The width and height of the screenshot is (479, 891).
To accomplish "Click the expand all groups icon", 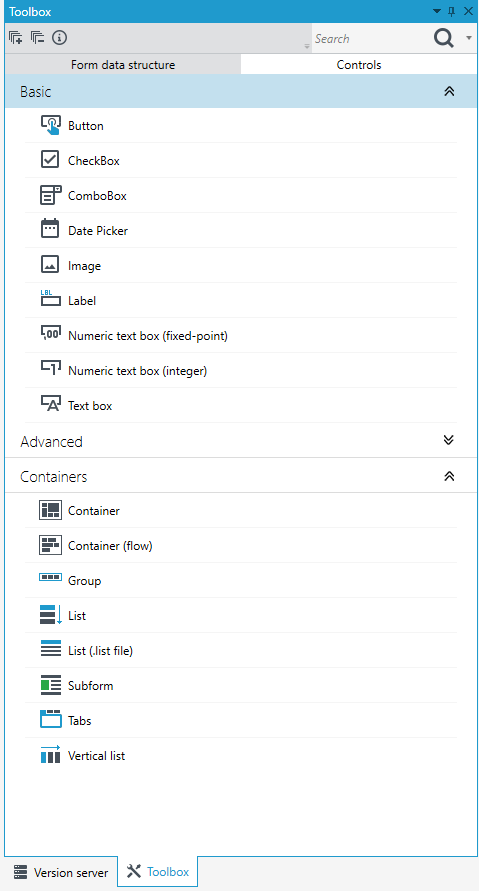I will pyautogui.click(x=16, y=38).
